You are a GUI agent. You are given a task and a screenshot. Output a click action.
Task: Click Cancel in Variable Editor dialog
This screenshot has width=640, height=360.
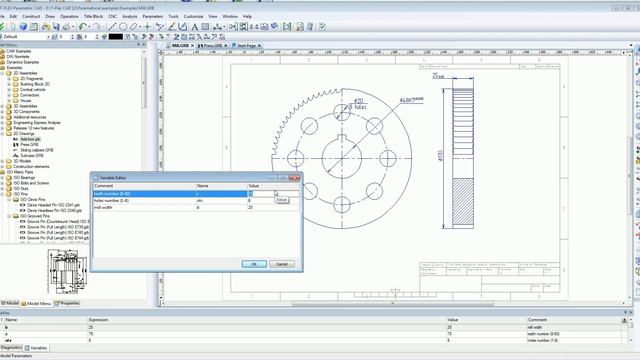point(282,264)
